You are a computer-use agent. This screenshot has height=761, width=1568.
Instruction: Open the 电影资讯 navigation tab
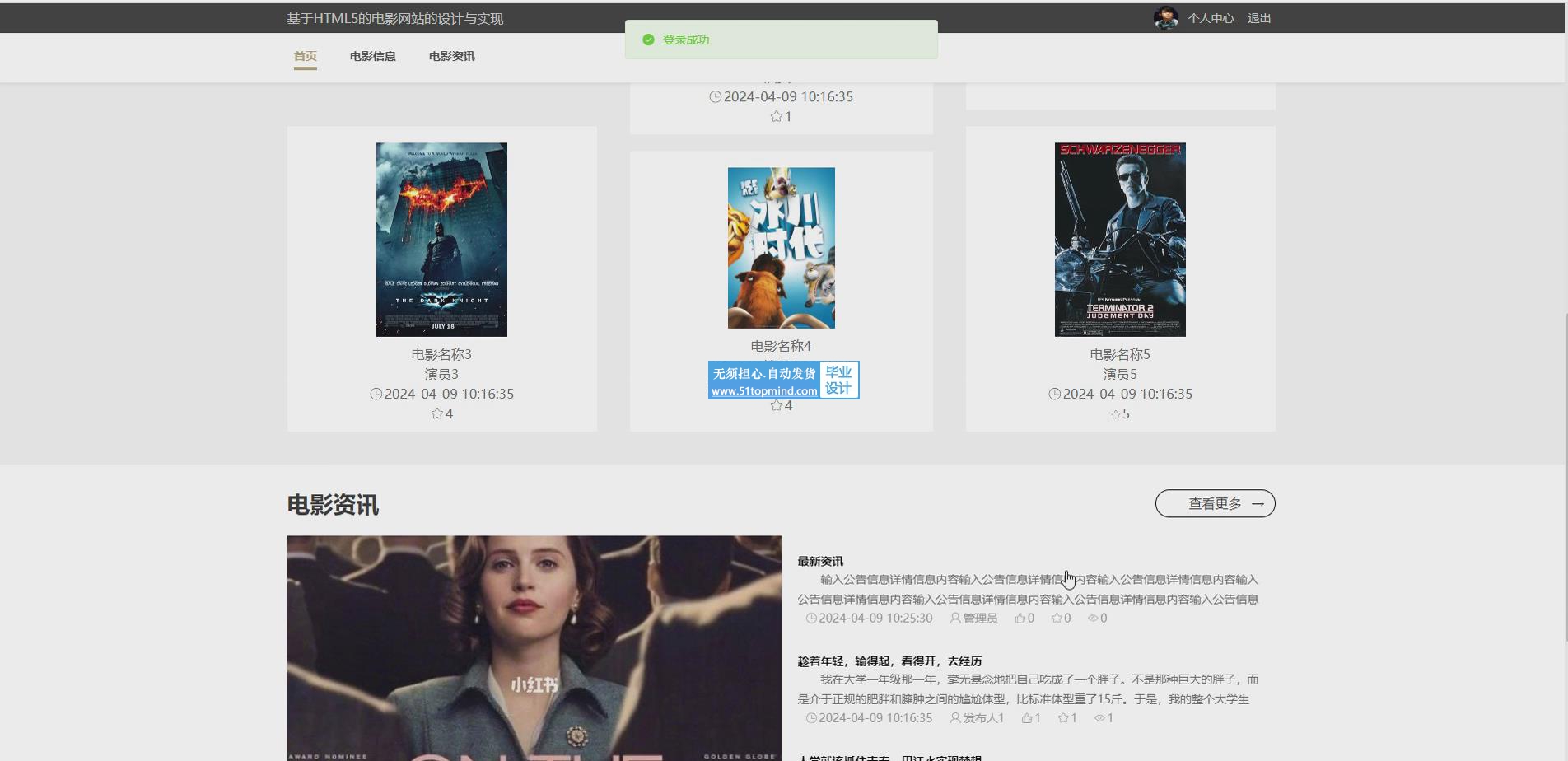click(x=451, y=56)
